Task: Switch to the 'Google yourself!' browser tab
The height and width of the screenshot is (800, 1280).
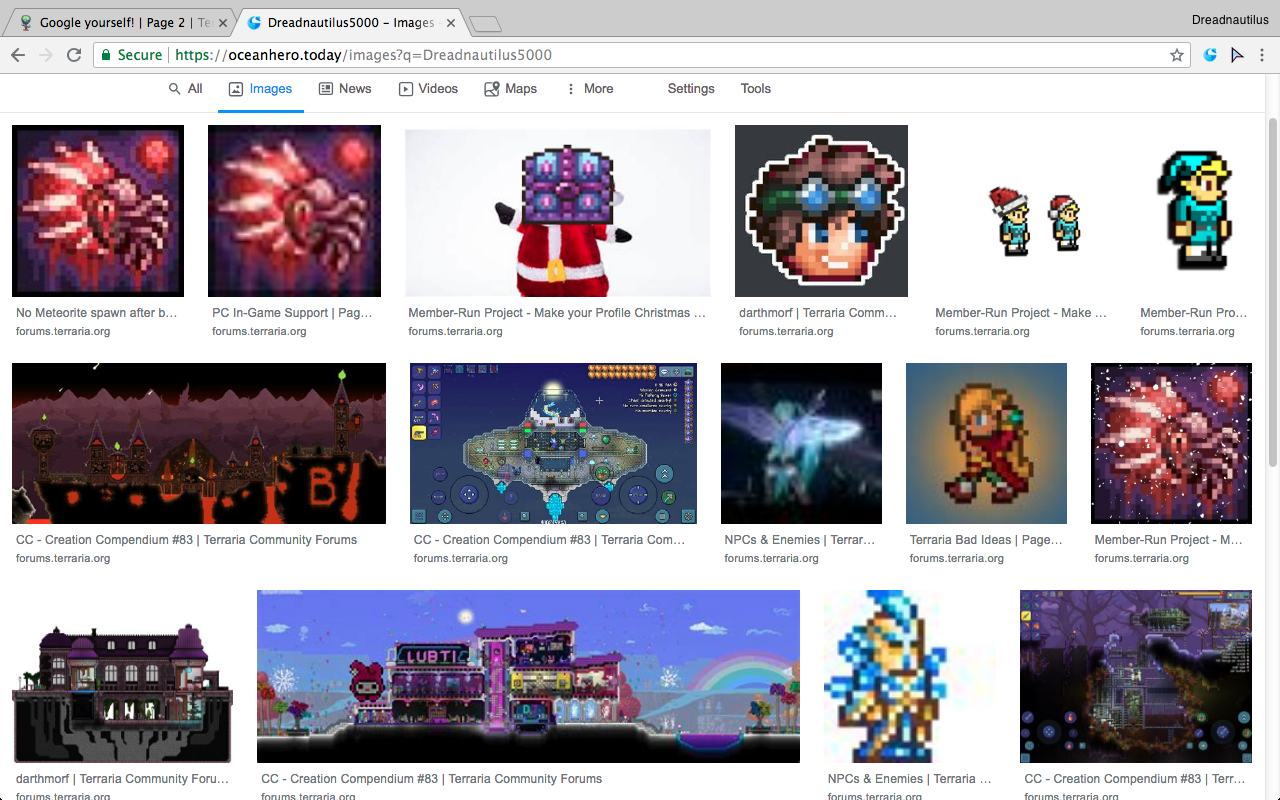Action: tap(122, 23)
